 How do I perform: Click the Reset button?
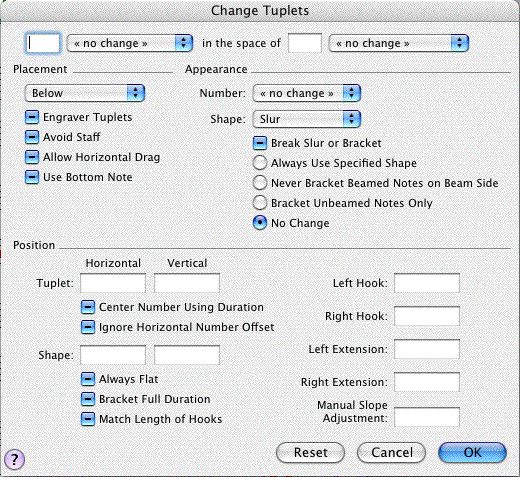[x=310, y=453]
